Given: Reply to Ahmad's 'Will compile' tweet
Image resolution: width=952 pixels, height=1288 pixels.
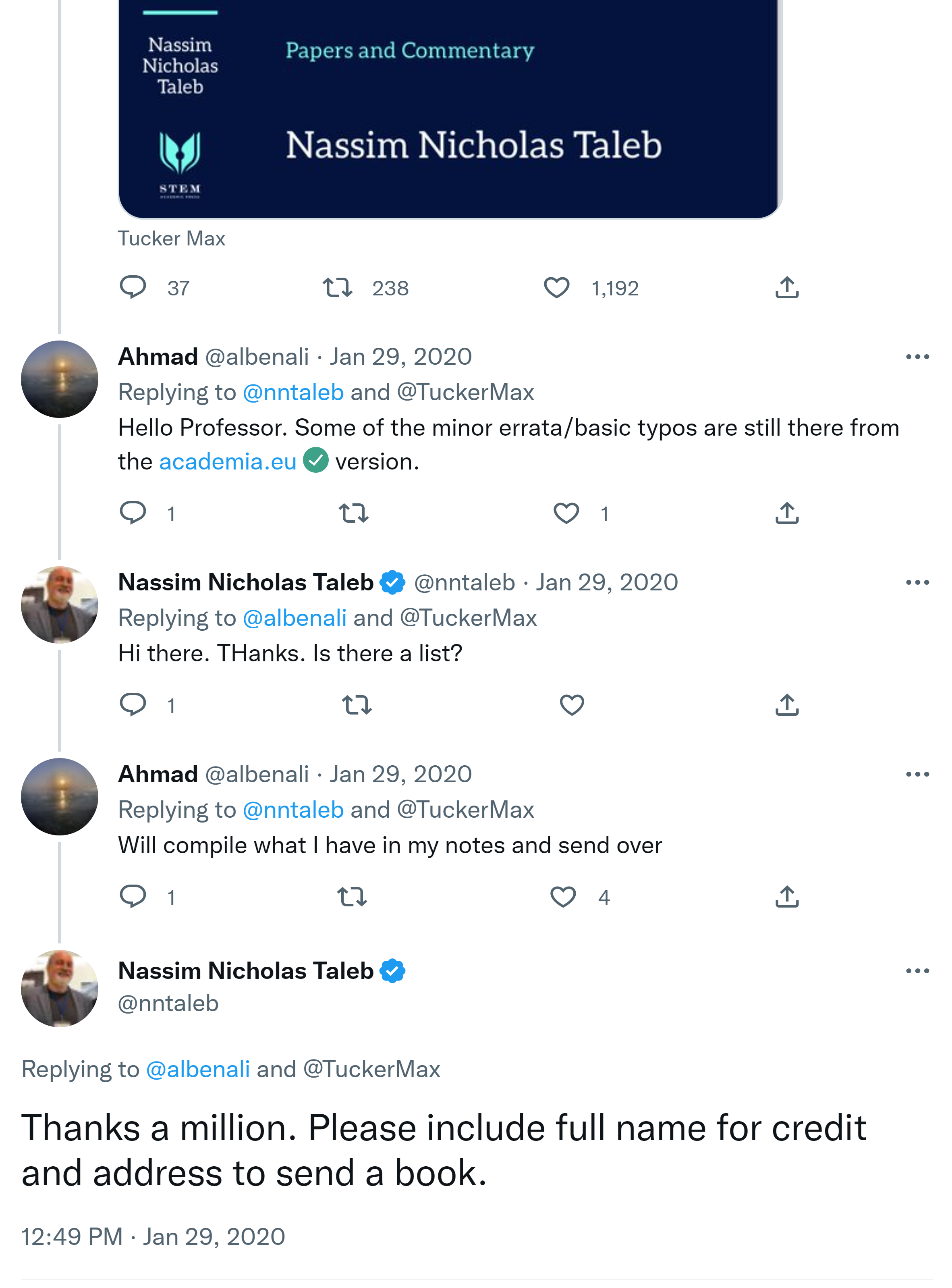Looking at the screenshot, I should [133, 897].
